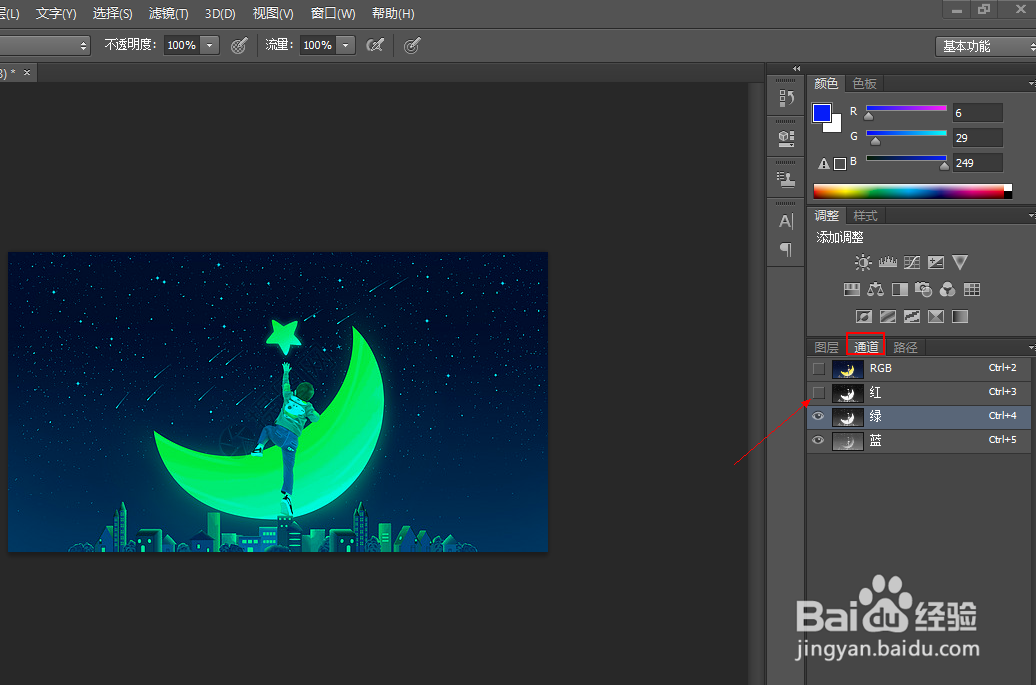This screenshot has width=1036, height=685.
Task: Click the R value field showing 6
Action: tap(978, 113)
